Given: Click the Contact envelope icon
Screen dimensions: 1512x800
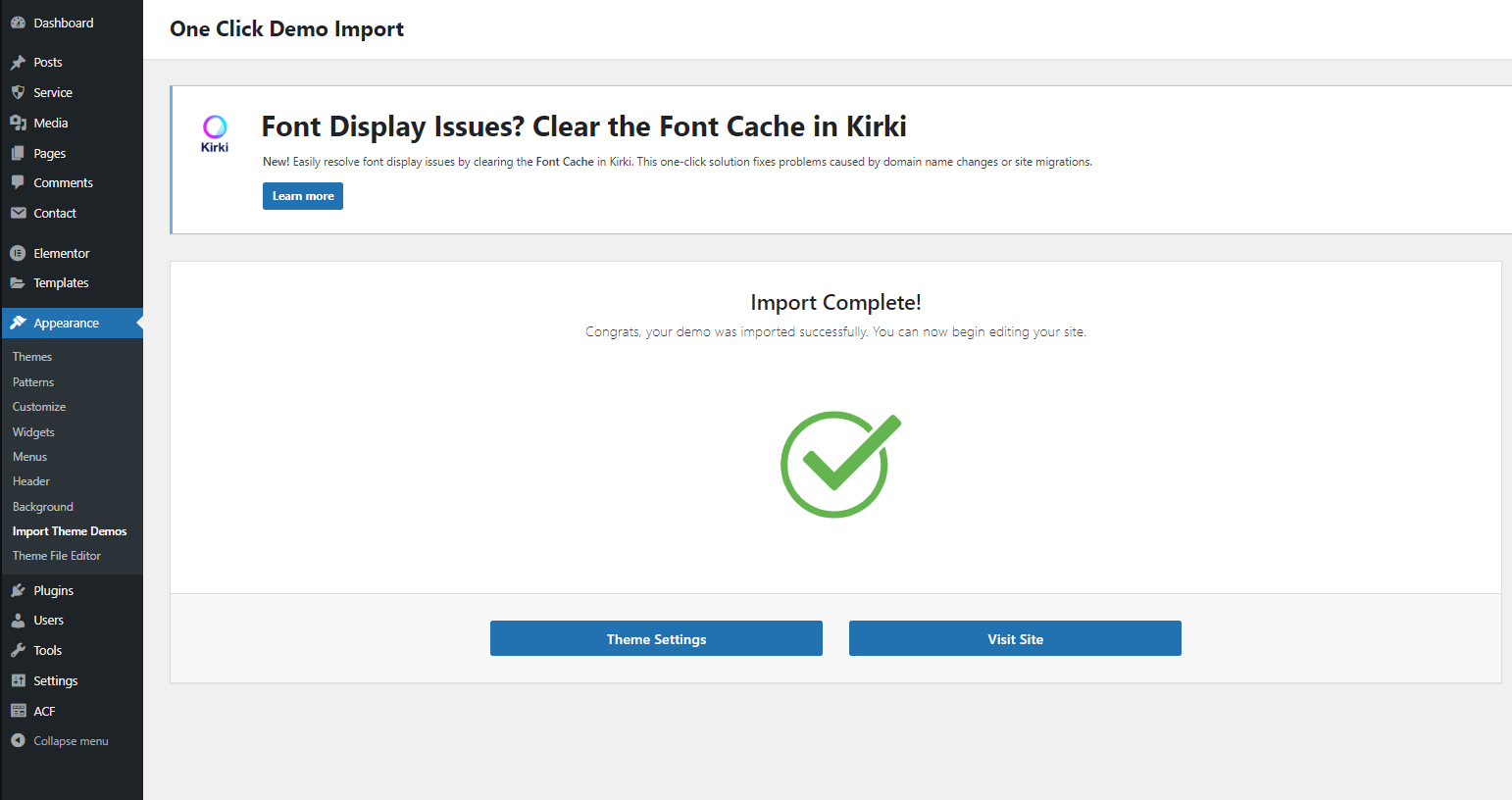Looking at the screenshot, I should 18,213.
